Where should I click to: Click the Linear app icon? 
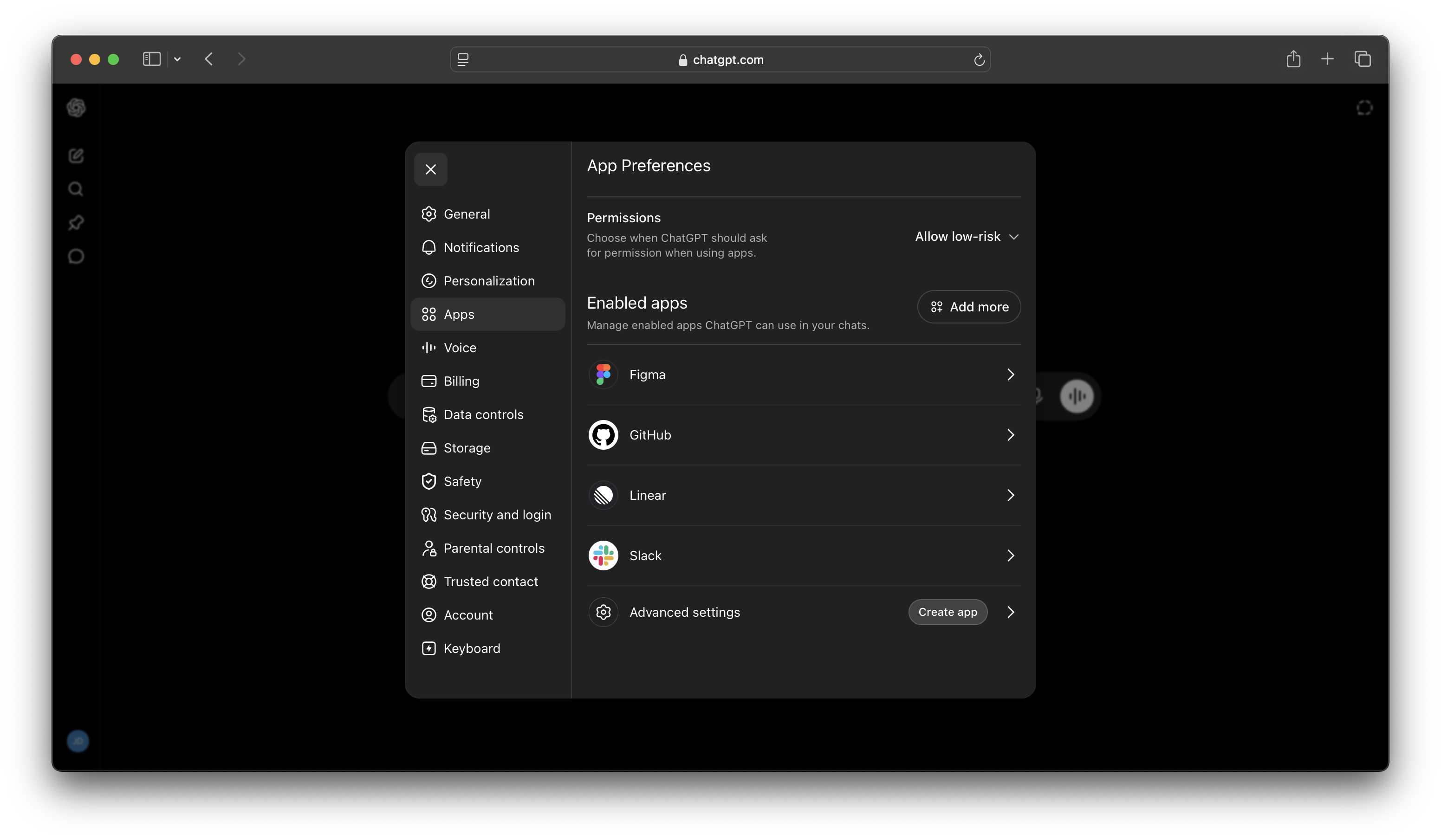pyautogui.click(x=603, y=495)
